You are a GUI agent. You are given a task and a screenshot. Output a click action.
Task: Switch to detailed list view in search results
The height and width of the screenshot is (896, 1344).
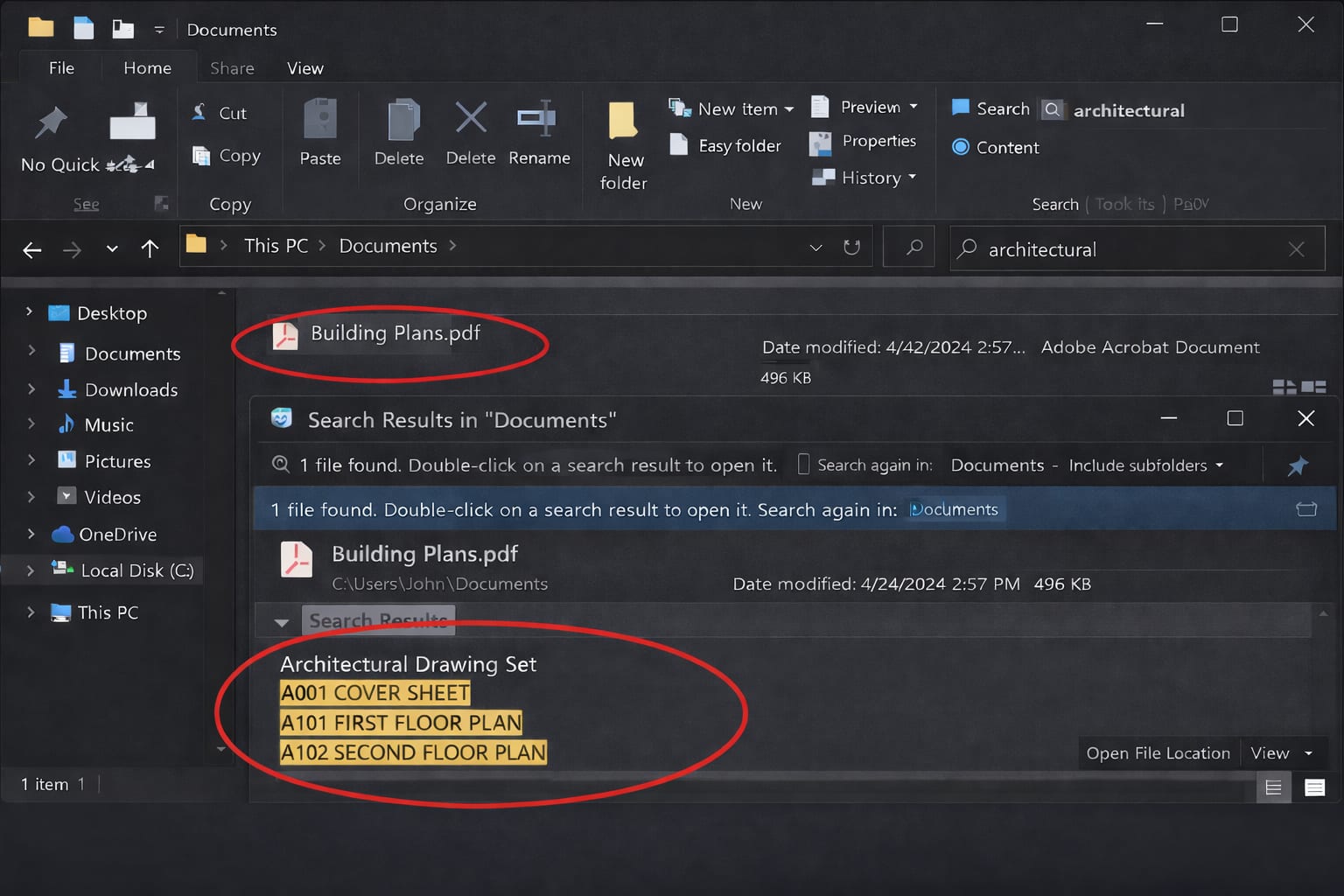click(1273, 787)
